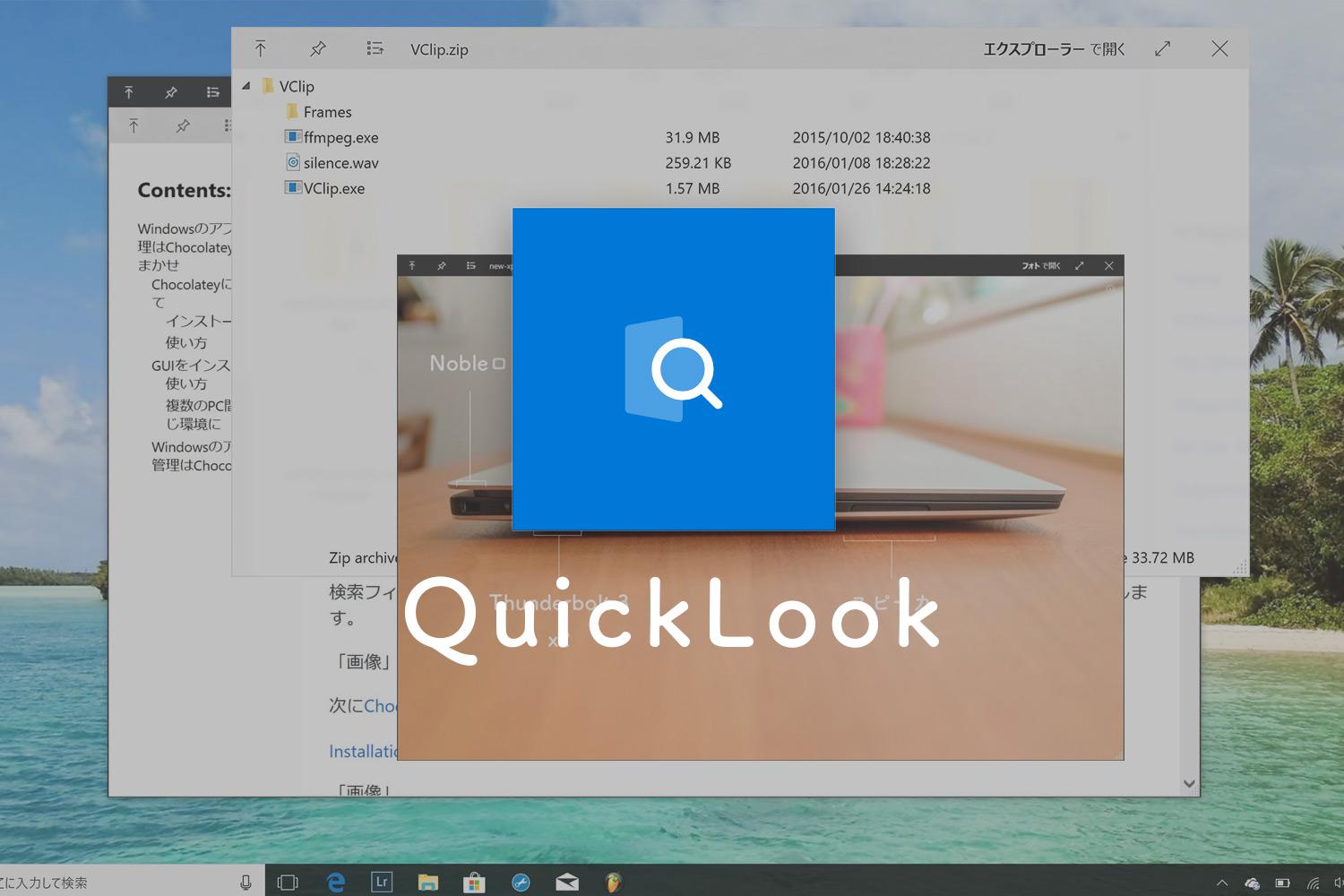
Task: Click date 2016/01/08 18:28:22
Action: 861,163
